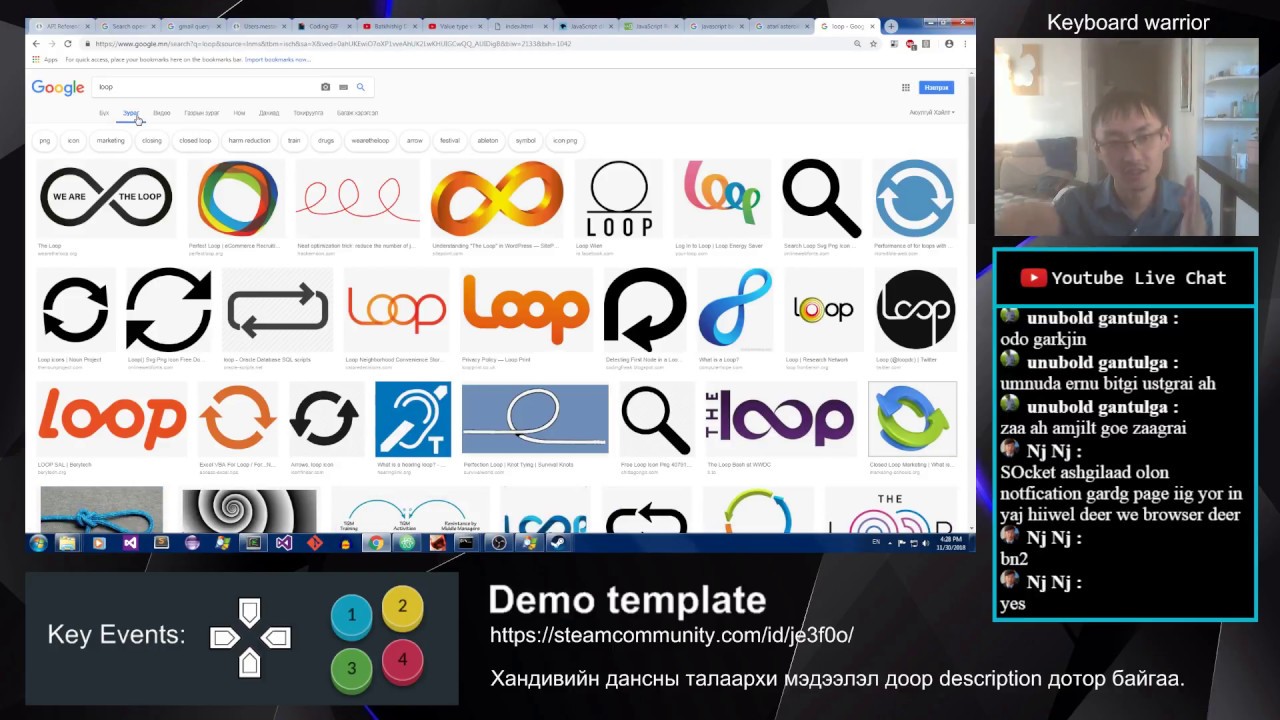This screenshot has height=720, width=1280.
Task: Reload the Google search page
Action: (x=68, y=44)
